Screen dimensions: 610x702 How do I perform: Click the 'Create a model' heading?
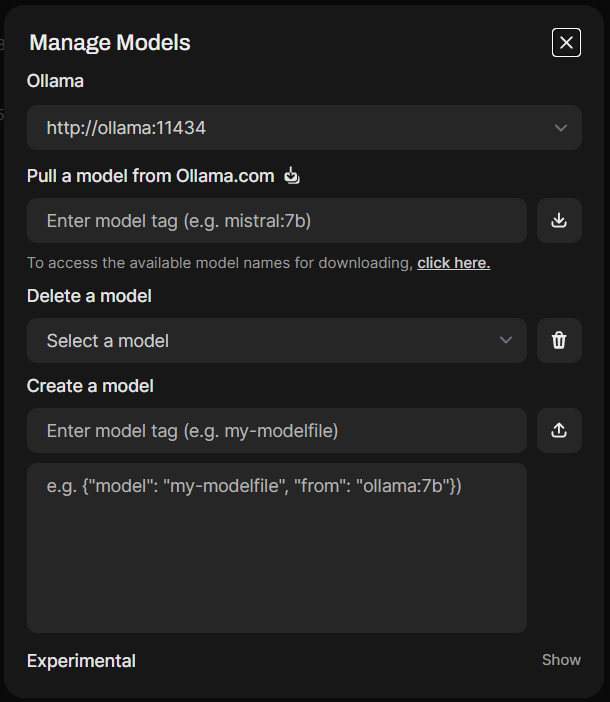point(90,386)
